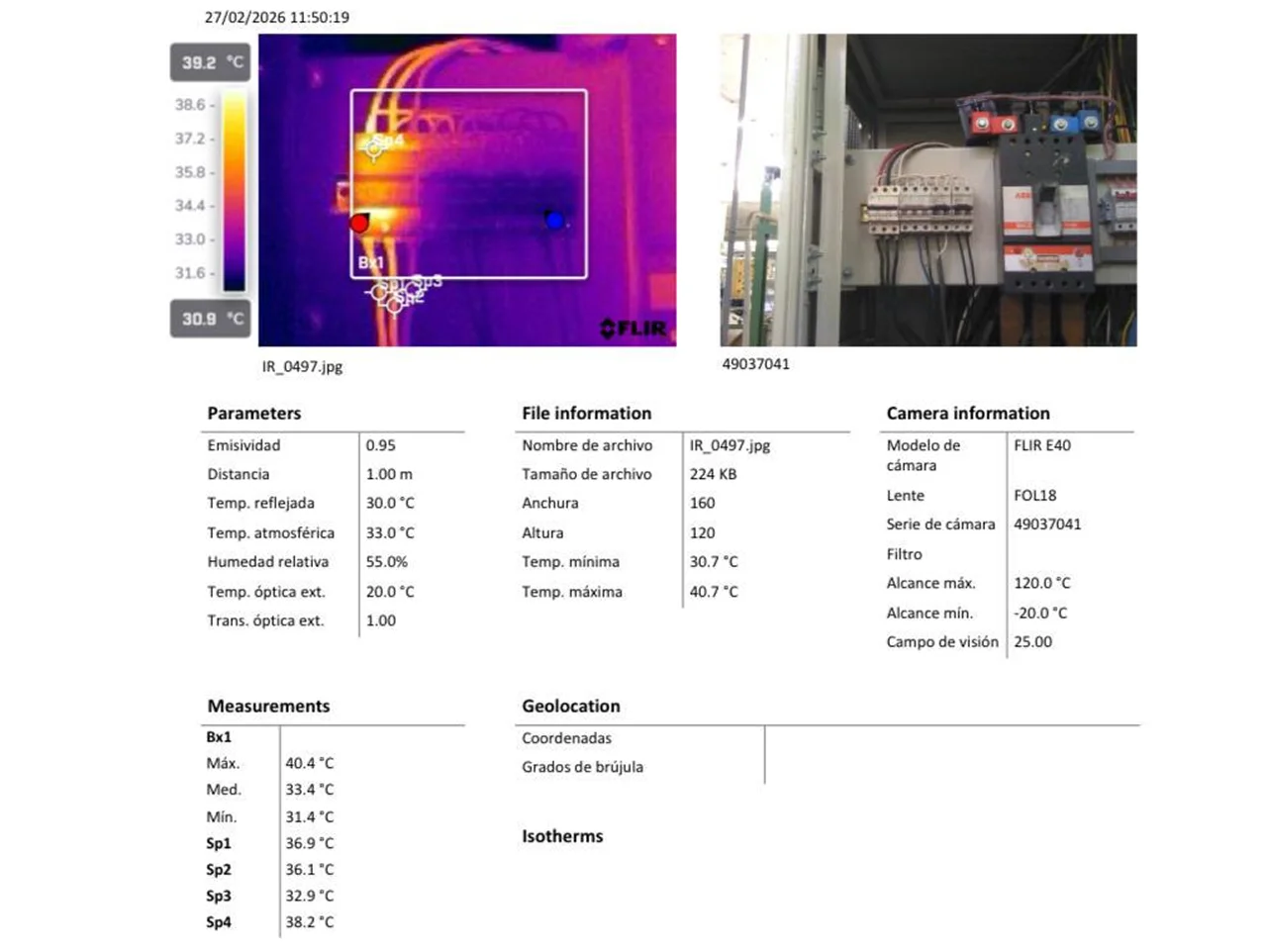
Task: Click the Filtro label
Action: [x=905, y=554]
